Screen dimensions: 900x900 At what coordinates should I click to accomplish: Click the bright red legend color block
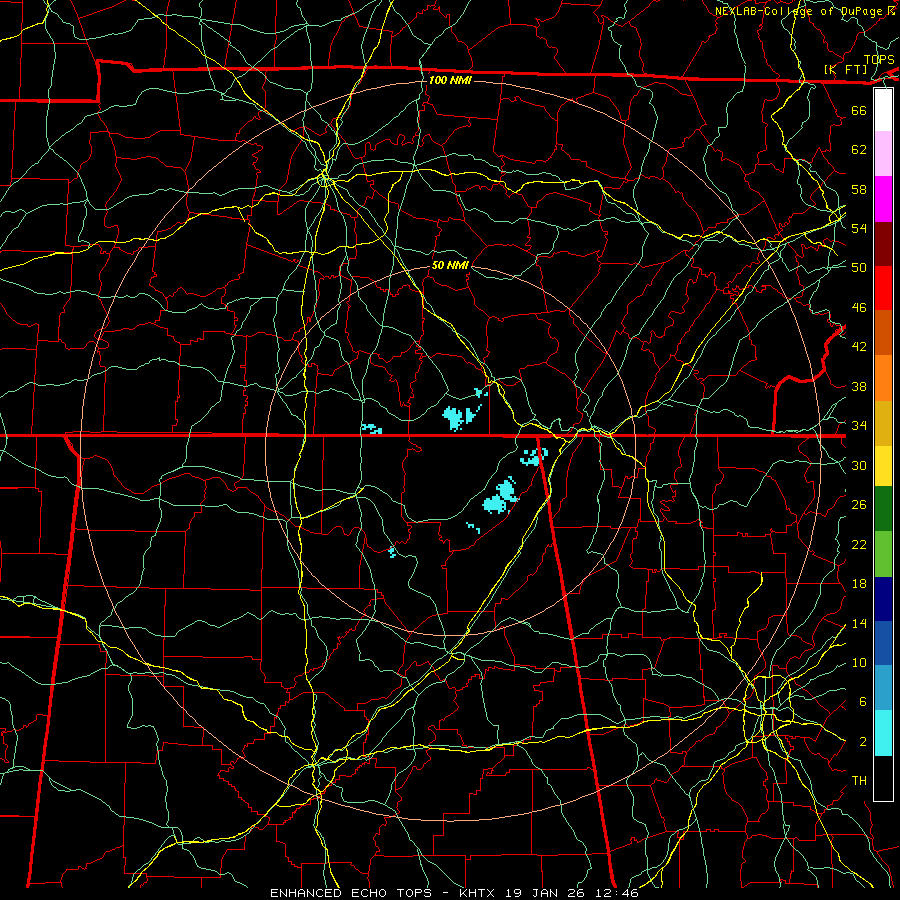[883, 288]
